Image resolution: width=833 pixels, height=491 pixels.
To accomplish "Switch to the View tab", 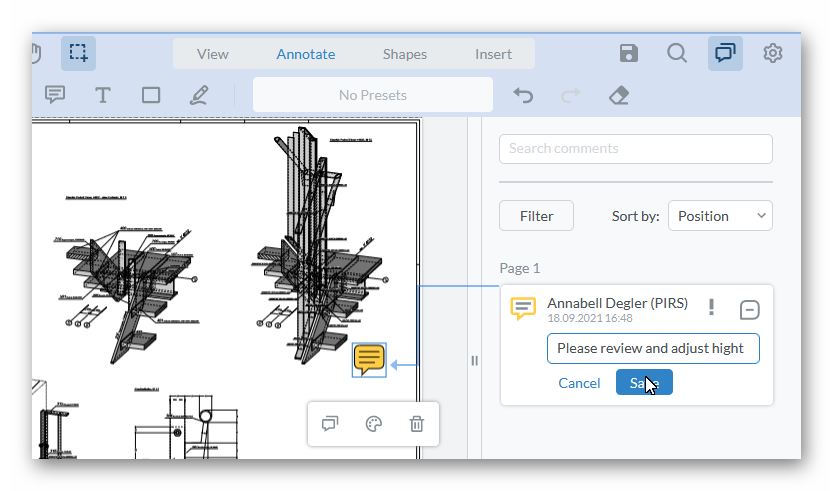I will 213,54.
